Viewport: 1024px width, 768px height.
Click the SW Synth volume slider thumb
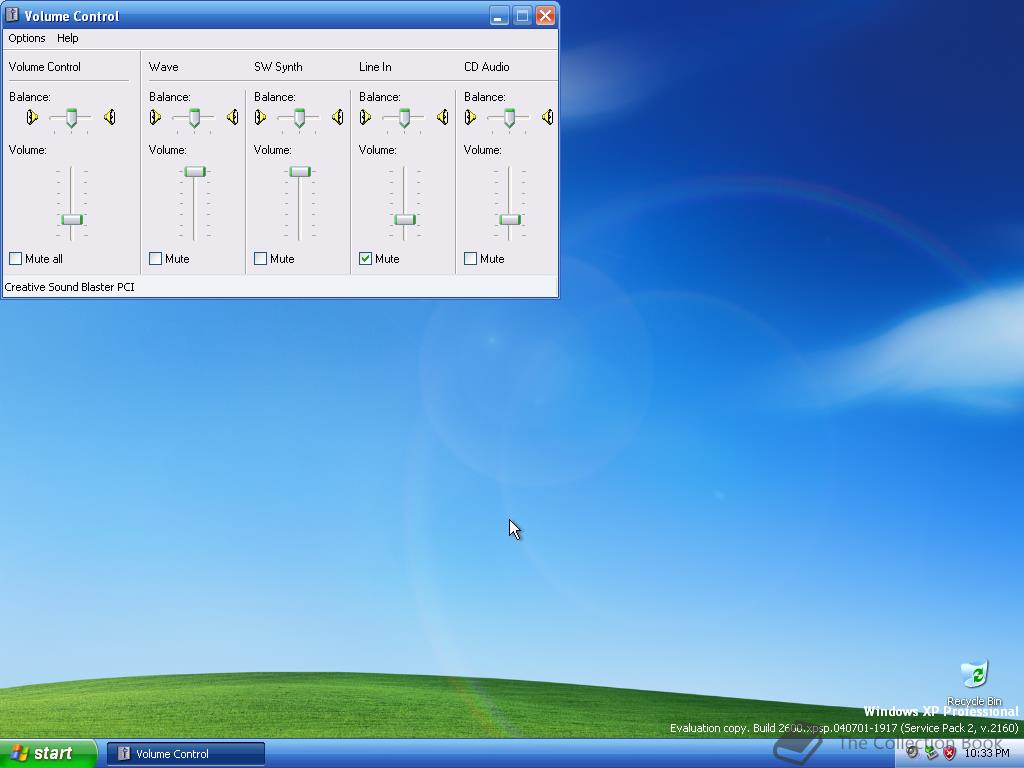click(300, 172)
